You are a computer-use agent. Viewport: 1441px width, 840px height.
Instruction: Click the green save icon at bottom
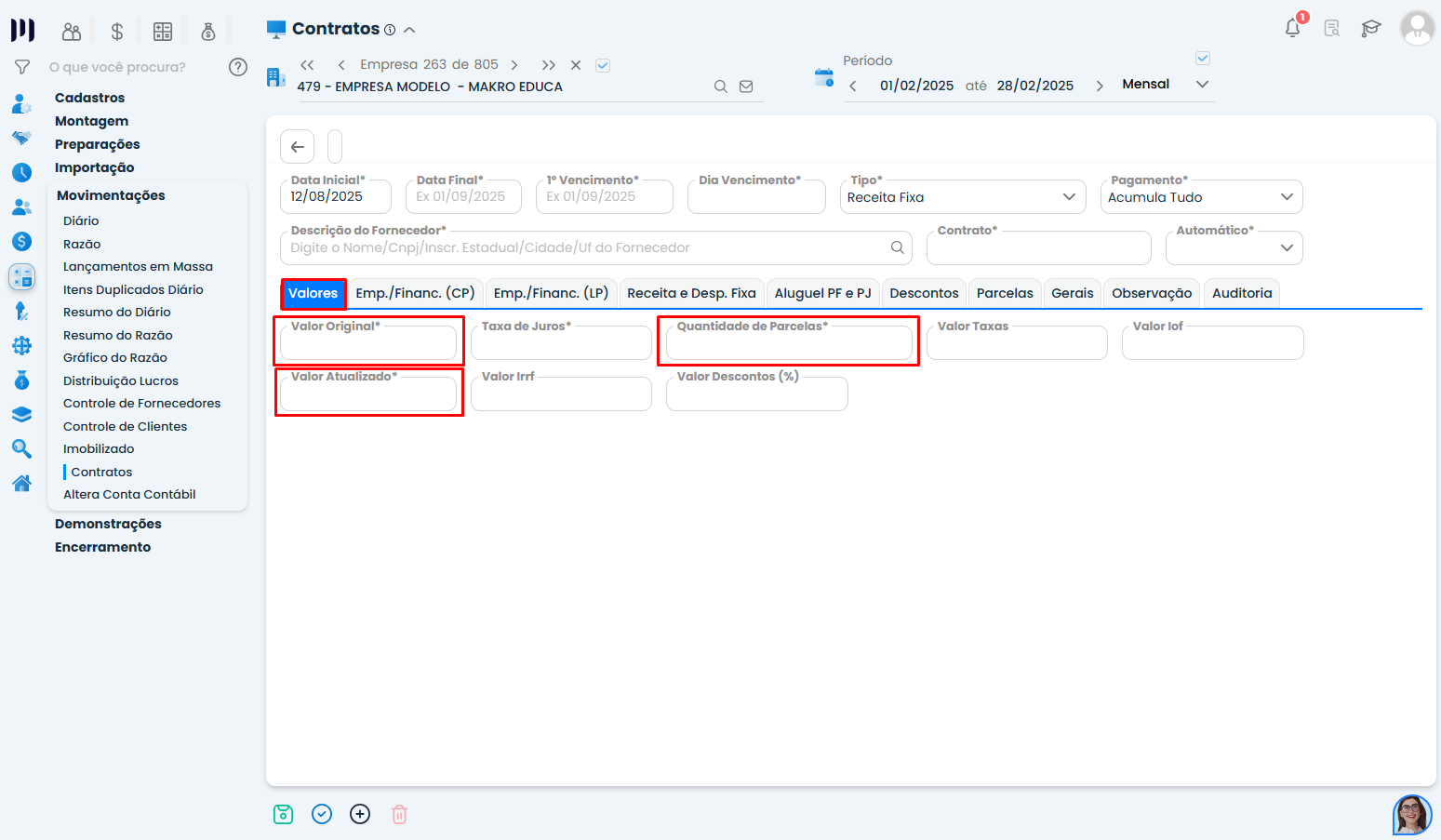[x=284, y=814]
